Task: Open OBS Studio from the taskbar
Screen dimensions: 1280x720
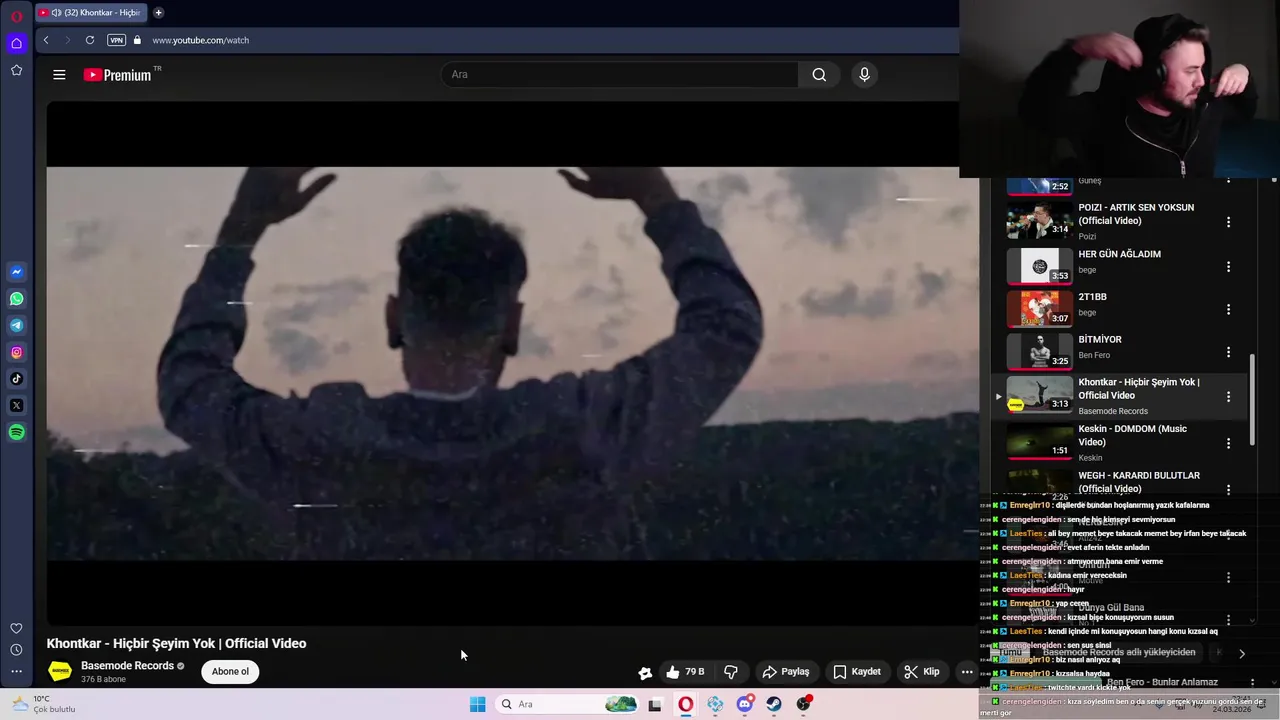Action: [804, 704]
